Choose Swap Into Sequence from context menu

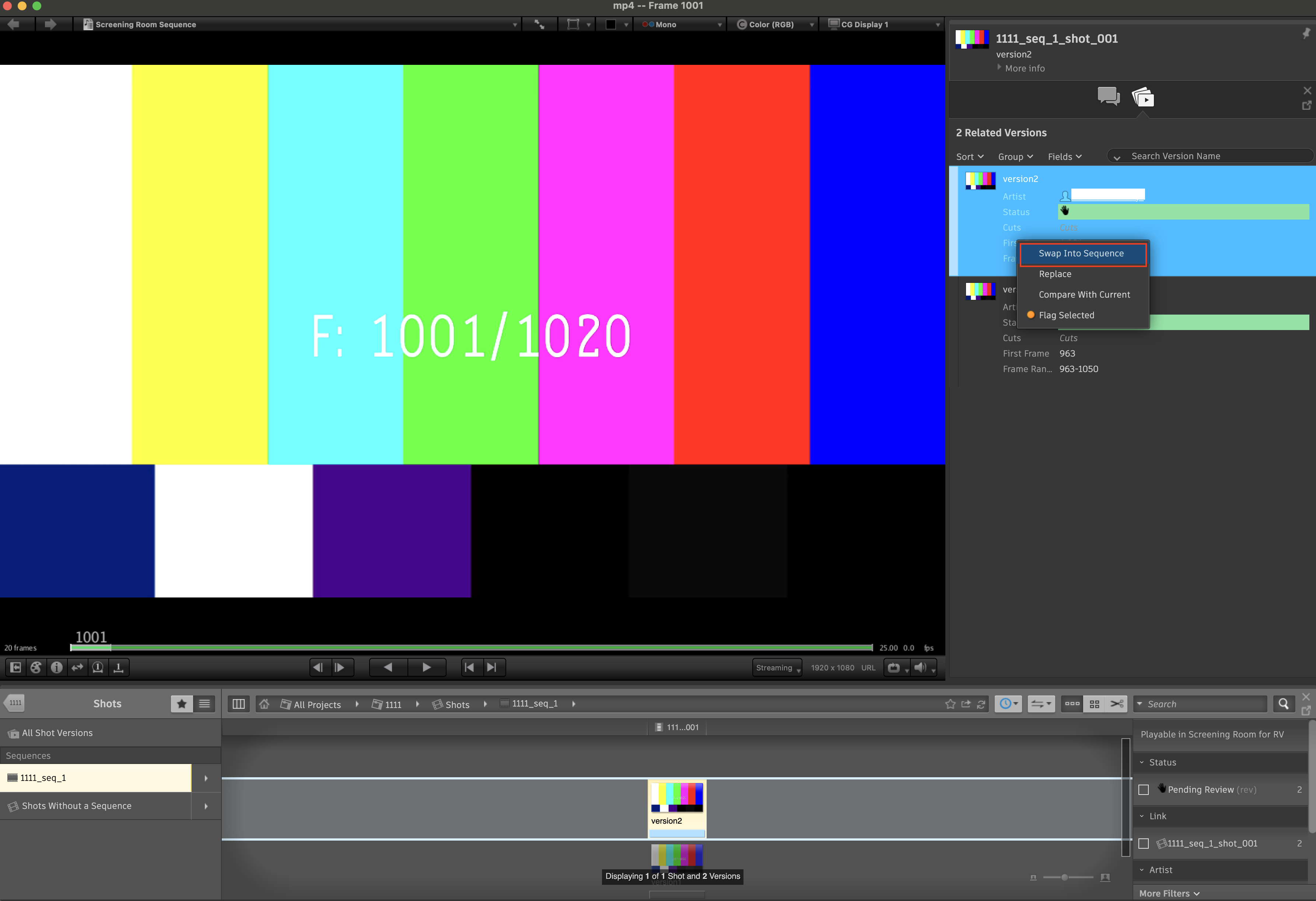pos(1081,253)
